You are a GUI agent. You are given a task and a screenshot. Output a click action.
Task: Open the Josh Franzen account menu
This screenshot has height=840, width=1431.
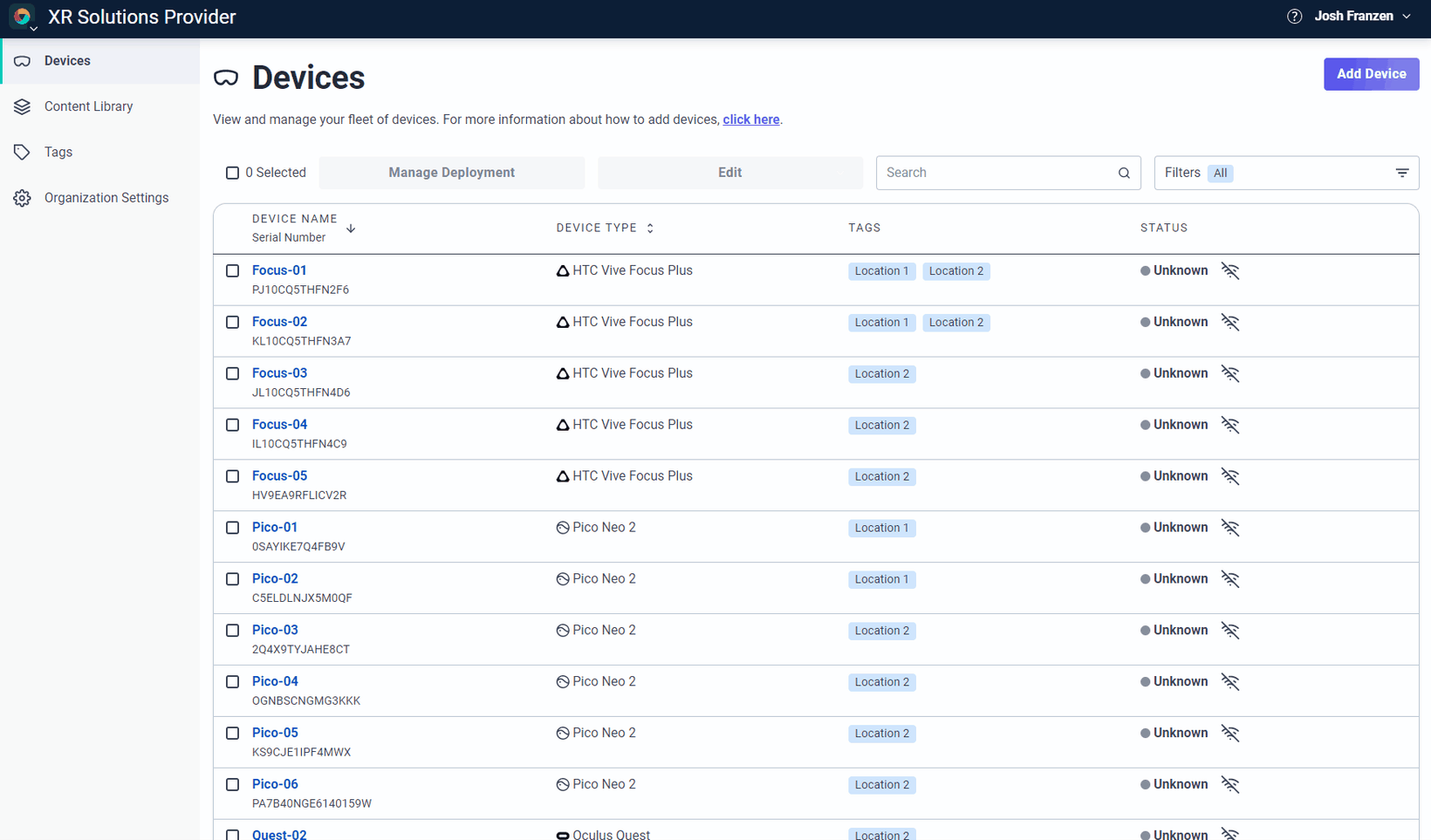[x=1362, y=17]
